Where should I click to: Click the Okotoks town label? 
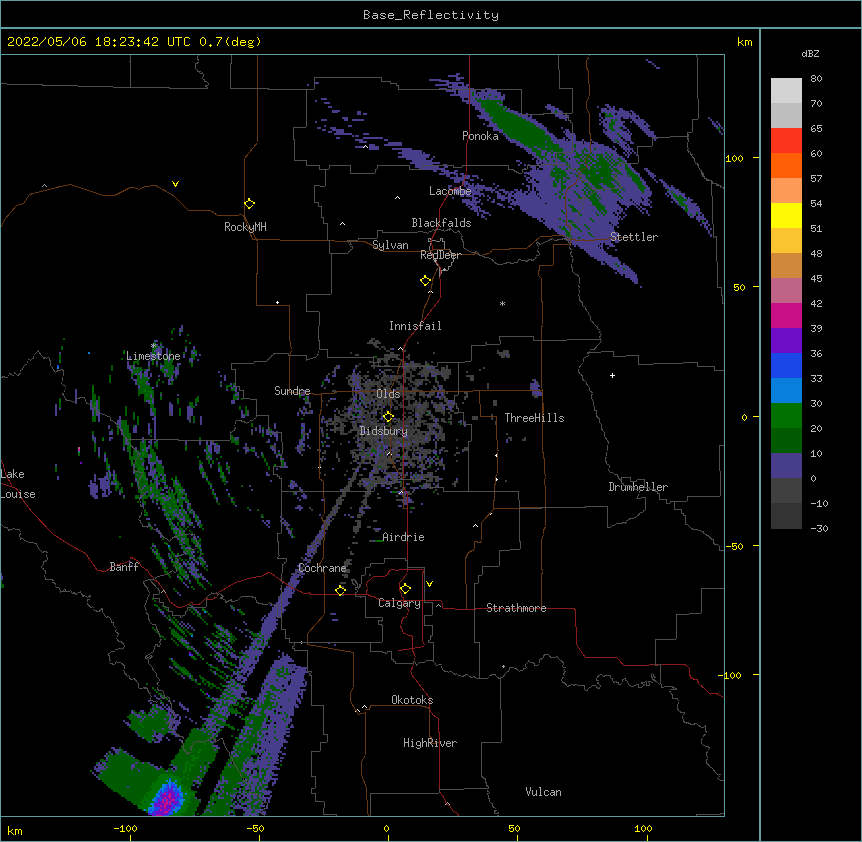(412, 700)
